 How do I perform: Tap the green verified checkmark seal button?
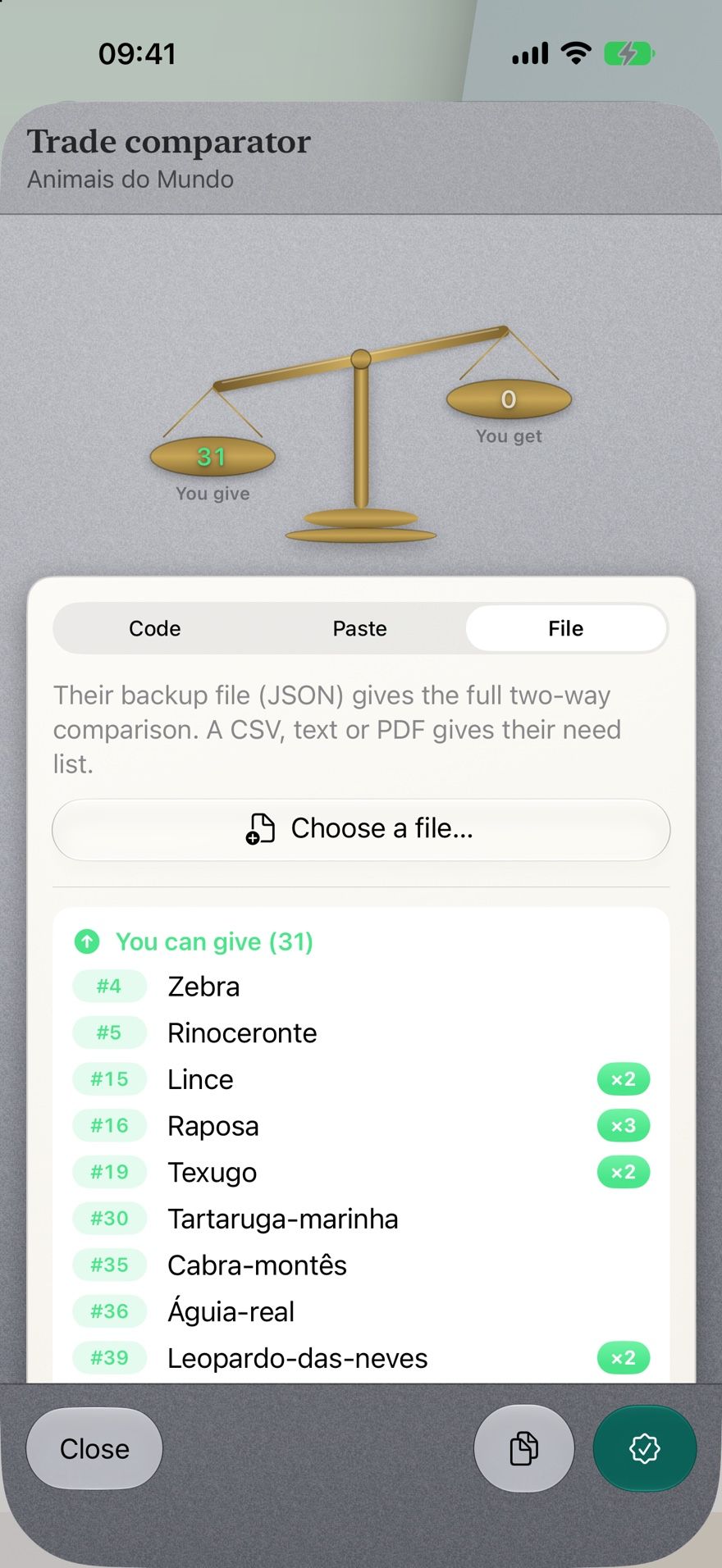[645, 1448]
